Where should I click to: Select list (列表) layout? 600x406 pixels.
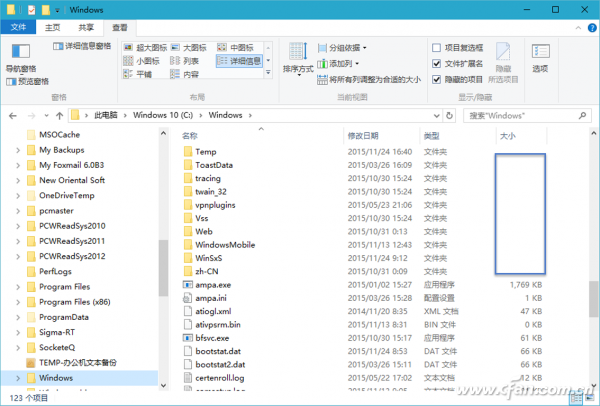tap(185, 61)
